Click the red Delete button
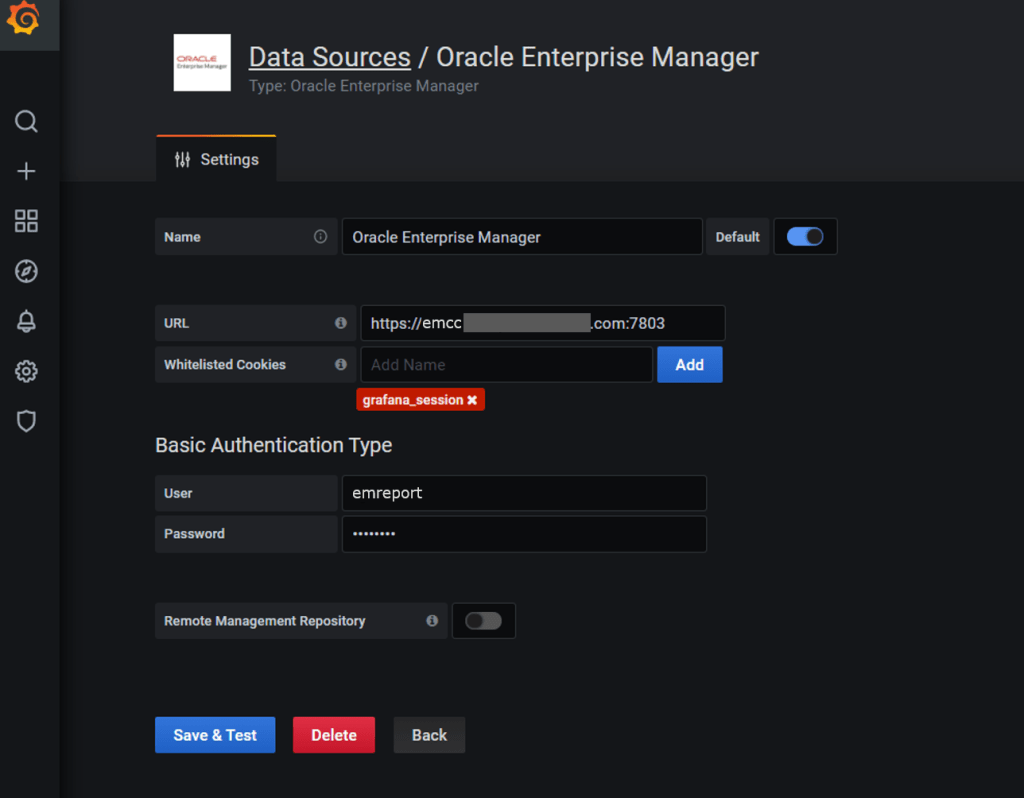Screen dimensions: 1024x798 pos(333,735)
